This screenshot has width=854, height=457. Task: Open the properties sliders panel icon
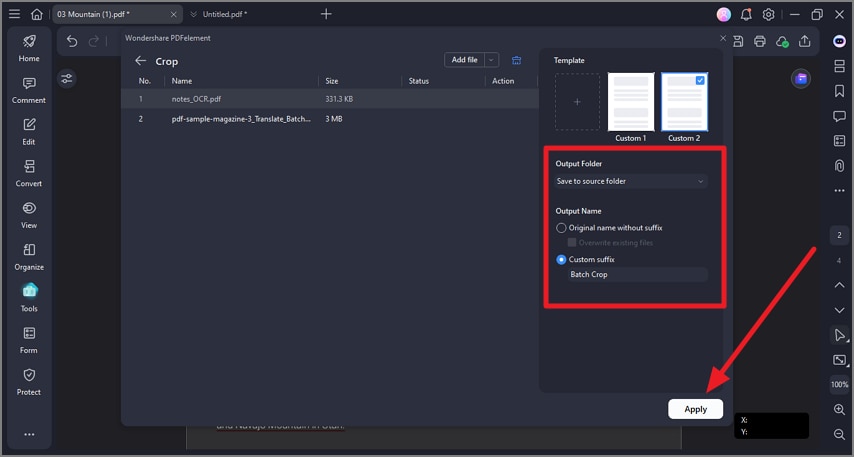click(x=66, y=79)
